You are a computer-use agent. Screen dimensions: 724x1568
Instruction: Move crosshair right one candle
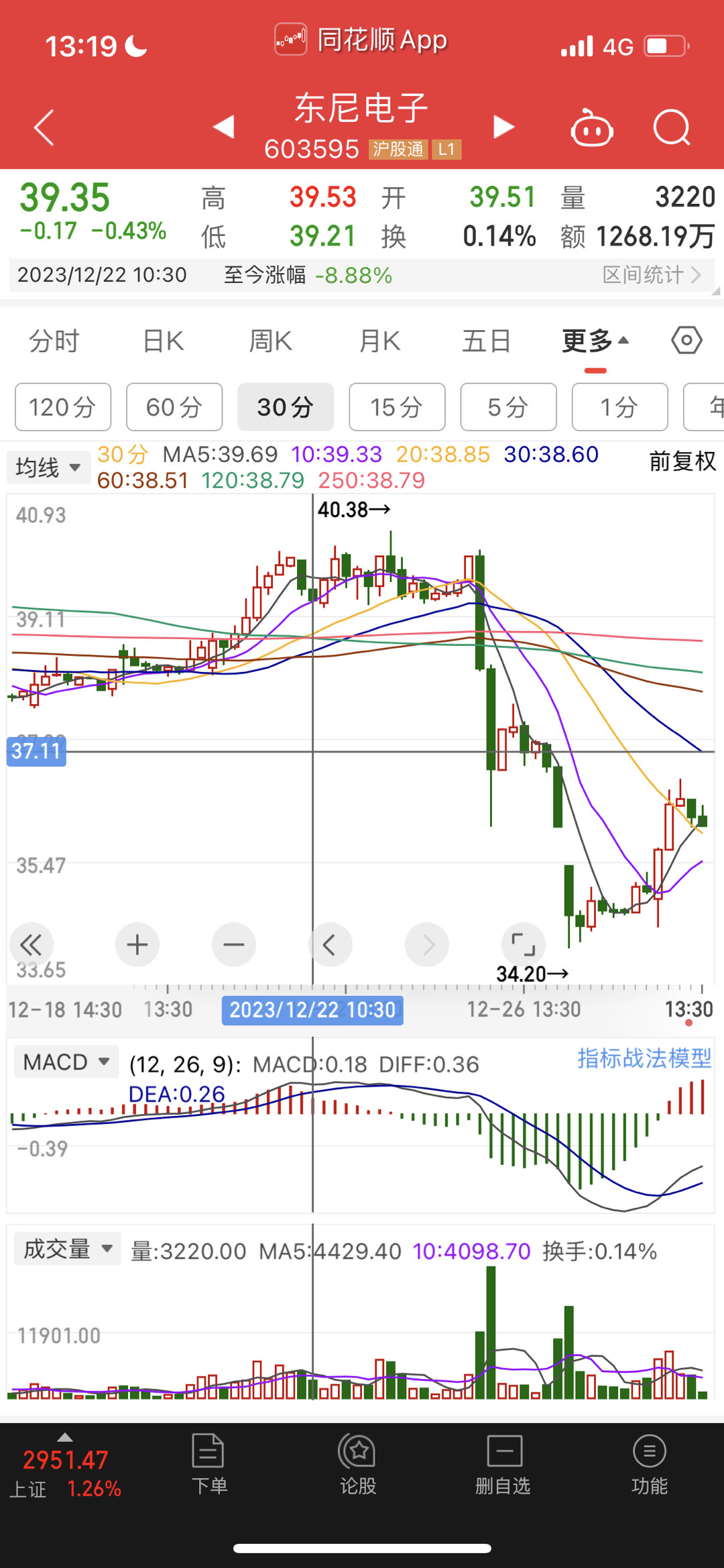click(427, 945)
